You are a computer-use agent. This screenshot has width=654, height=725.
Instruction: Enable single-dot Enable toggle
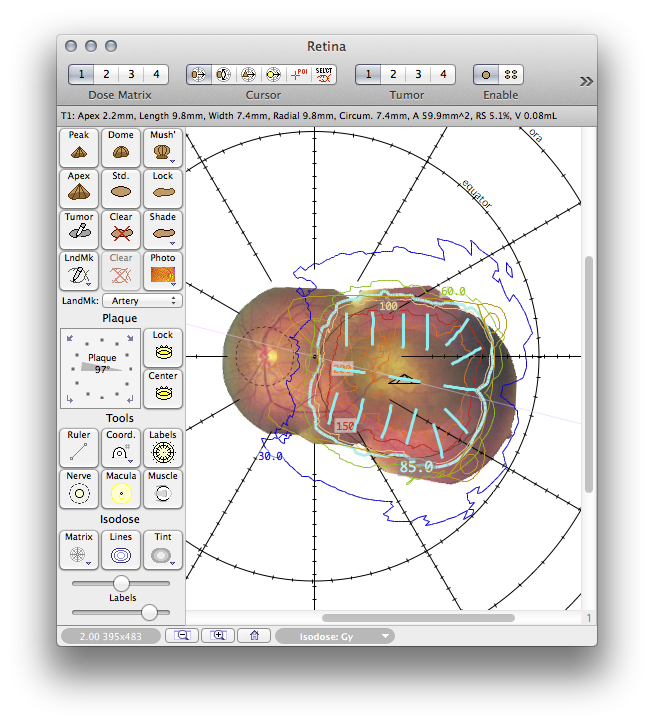click(x=486, y=74)
